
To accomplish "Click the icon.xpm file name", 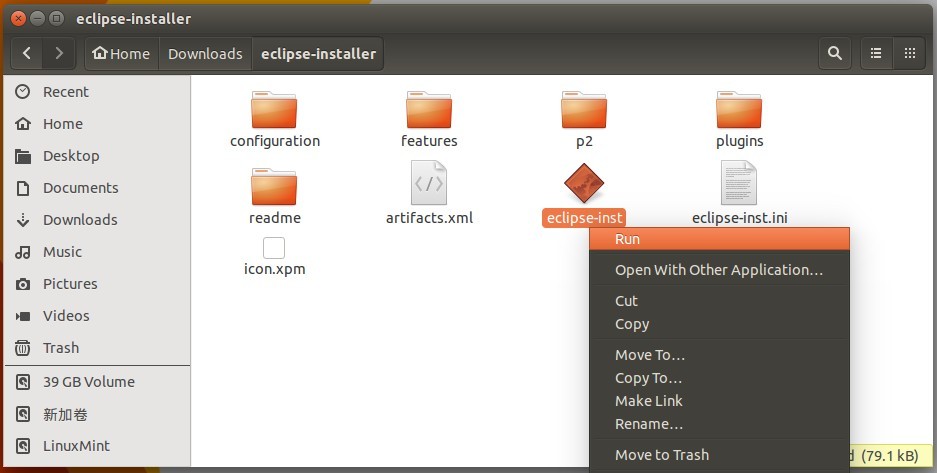I will coord(274,269).
